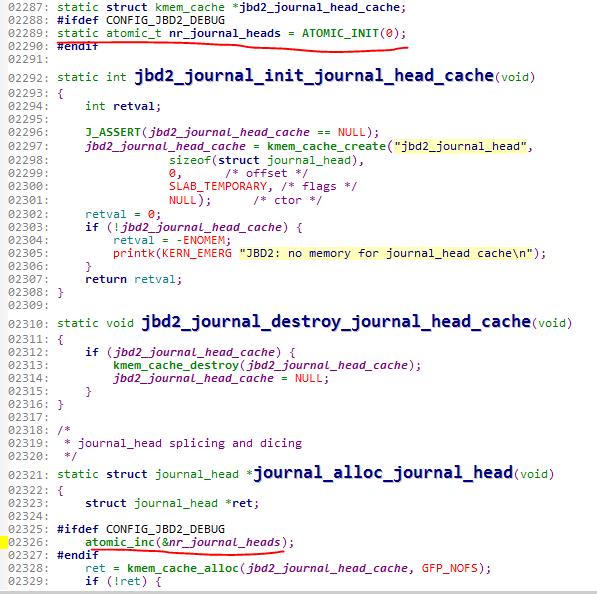The height and width of the screenshot is (594, 597).
Task: Select the ATOMIC_INIT macro on line 02289
Action: [340, 33]
